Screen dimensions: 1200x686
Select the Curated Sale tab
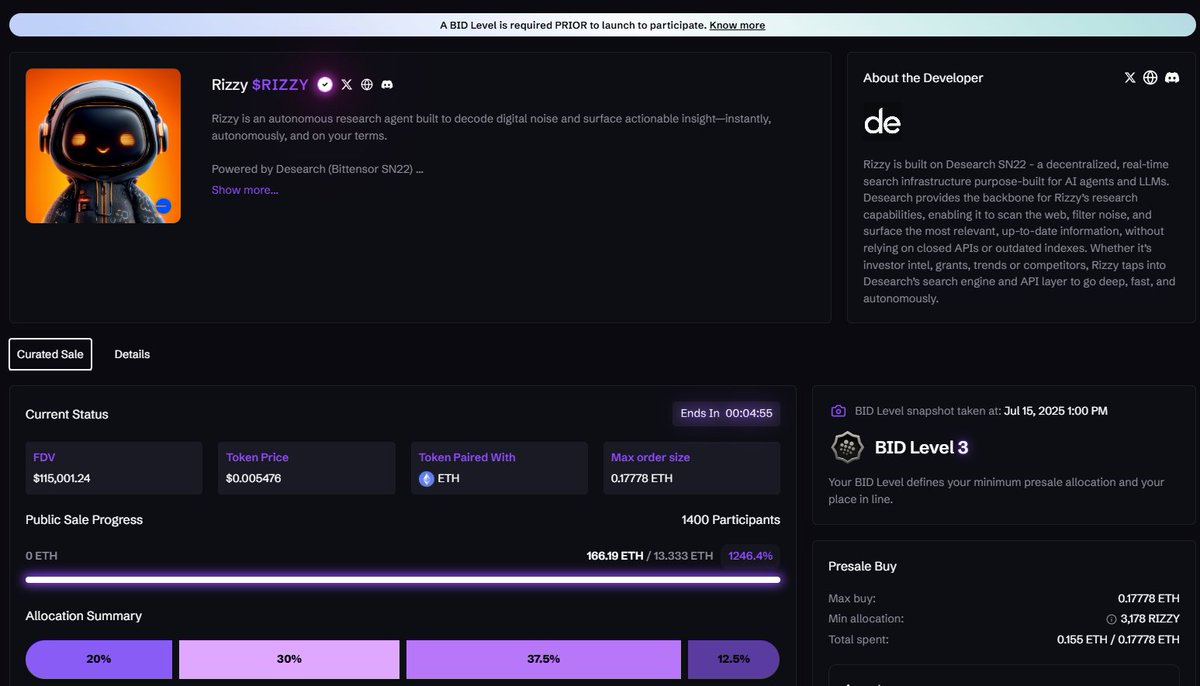click(50, 354)
